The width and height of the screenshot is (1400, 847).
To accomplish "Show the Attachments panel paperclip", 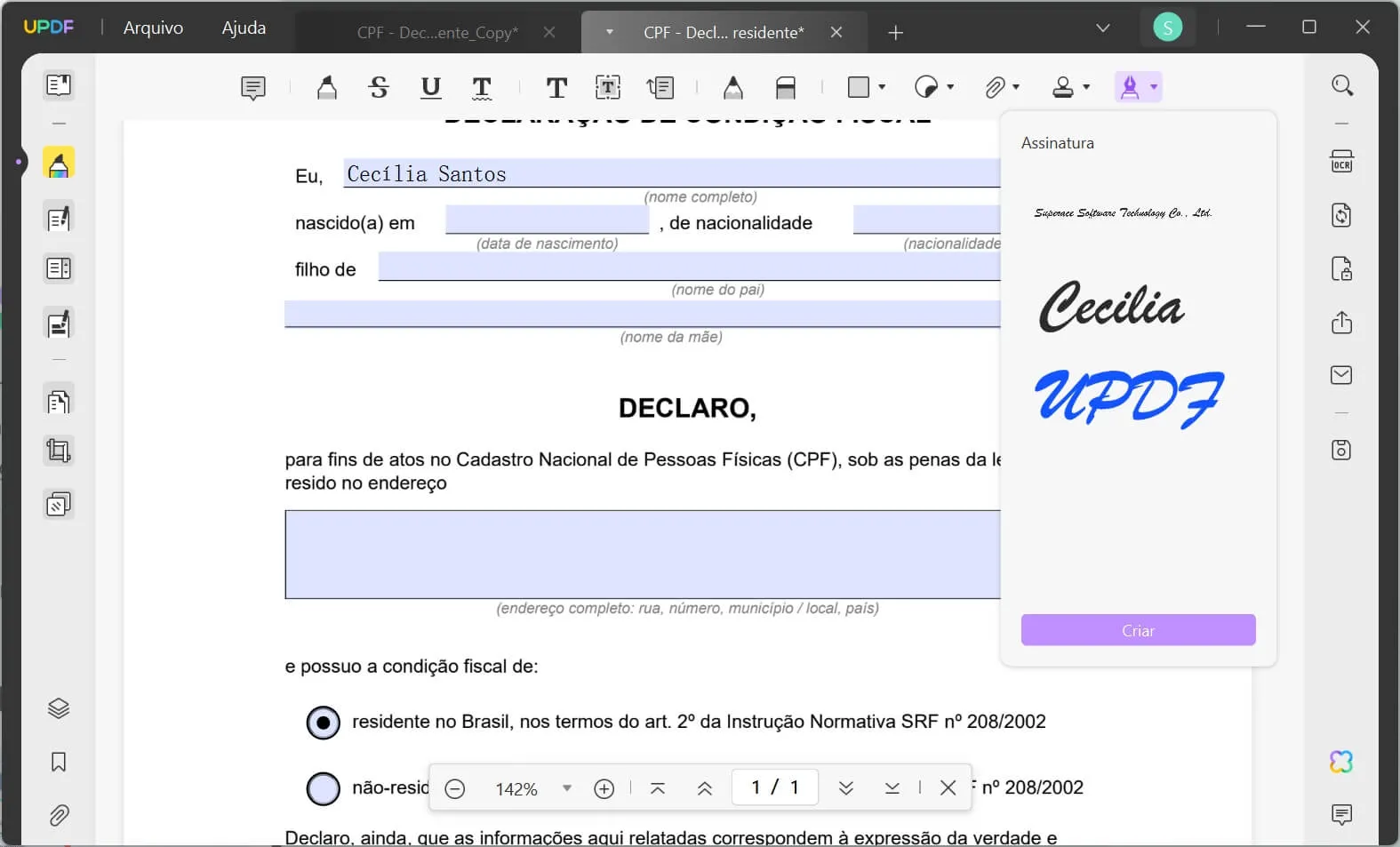I will click(x=59, y=815).
